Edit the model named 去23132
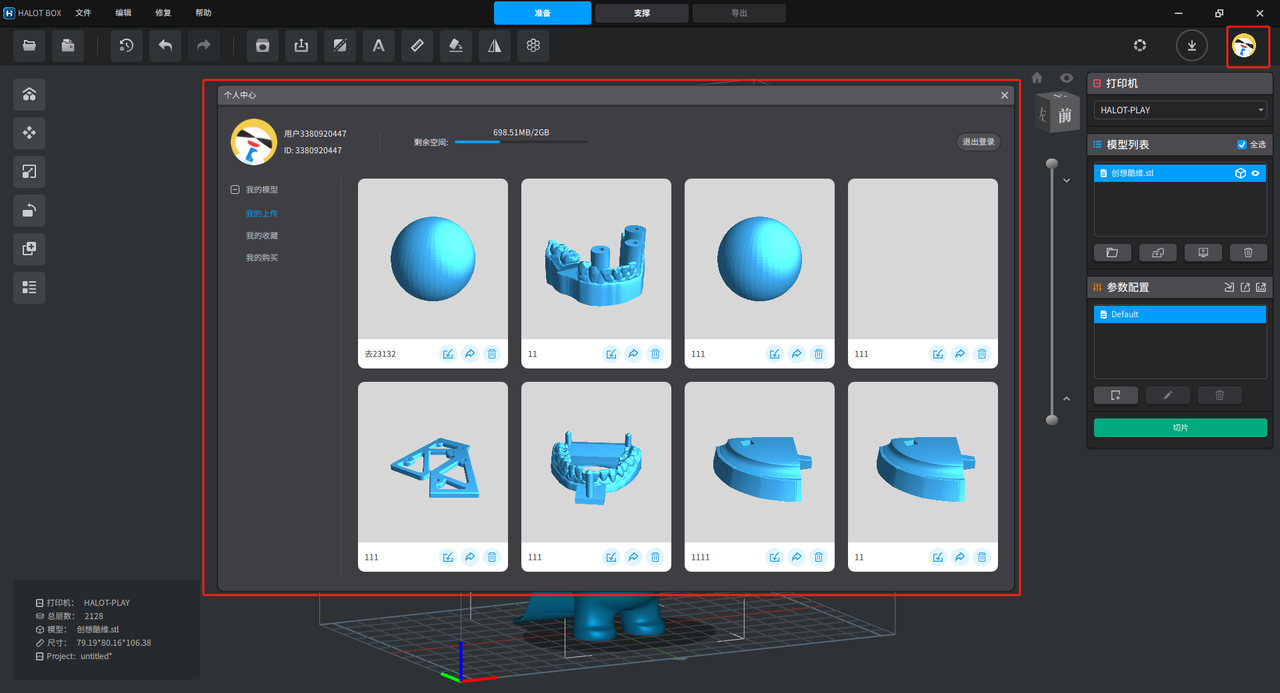1280x693 pixels. pos(448,354)
